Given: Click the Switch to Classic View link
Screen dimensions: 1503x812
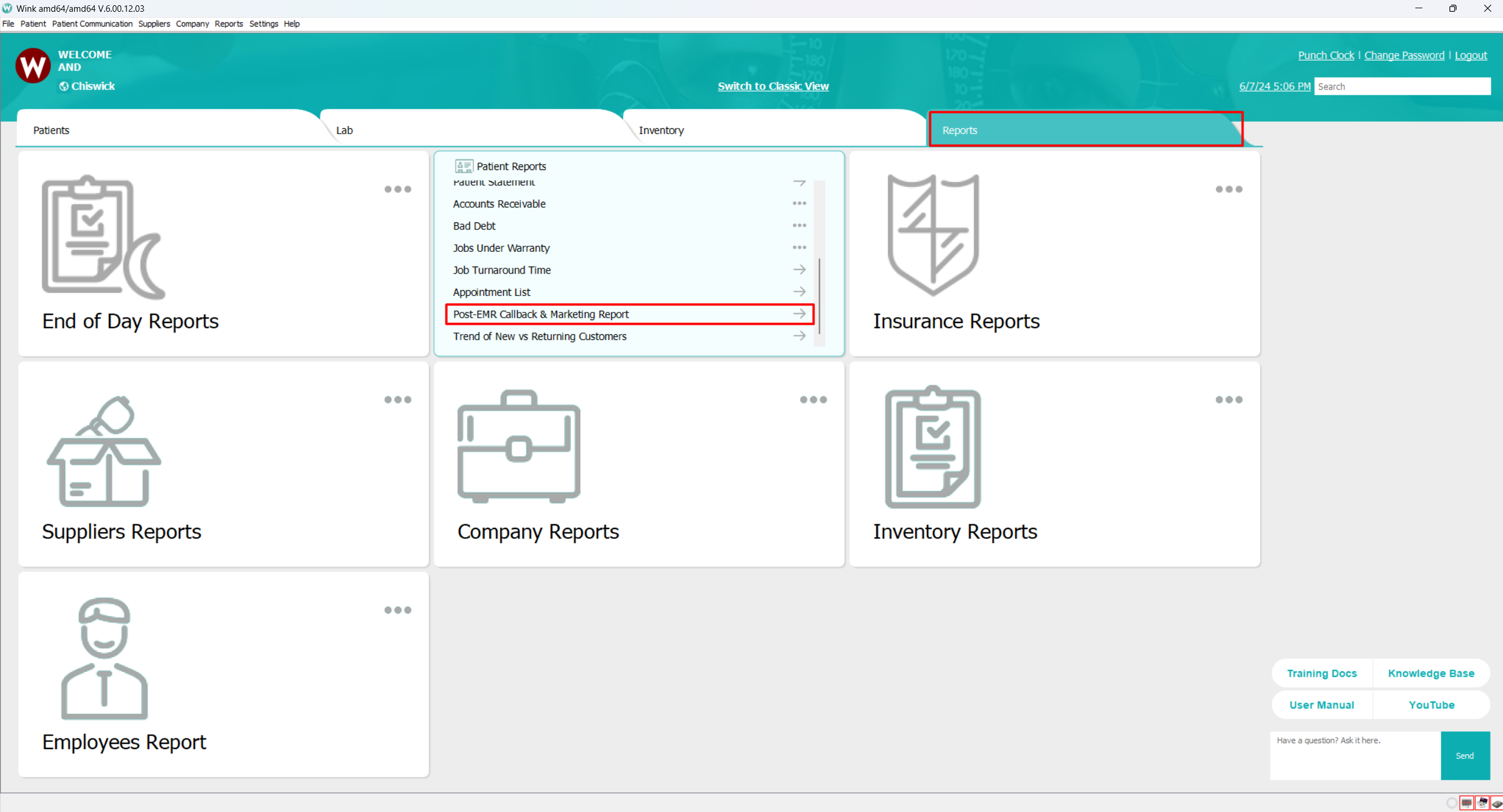Looking at the screenshot, I should (x=772, y=86).
